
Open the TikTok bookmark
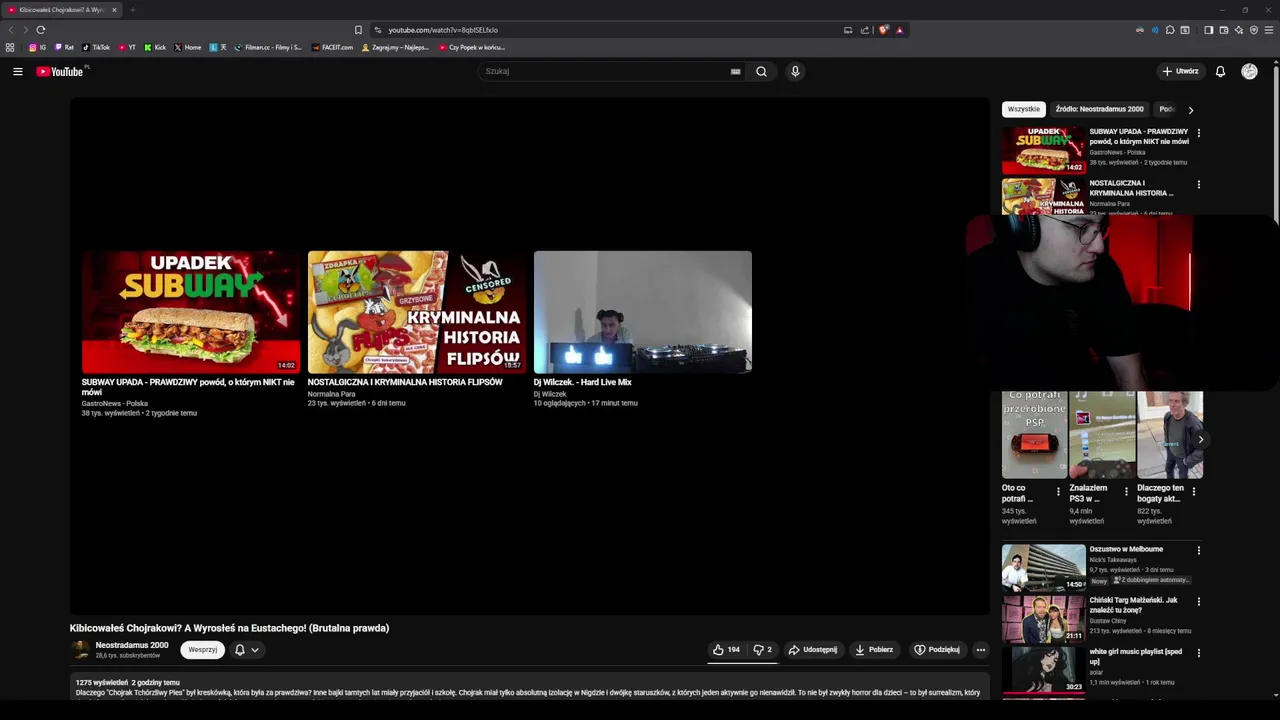[96, 47]
